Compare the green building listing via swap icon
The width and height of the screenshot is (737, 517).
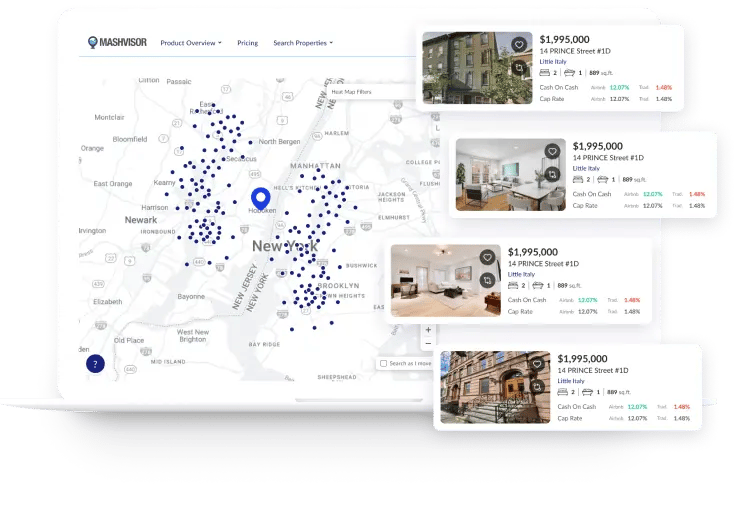(x=519, y=68)
